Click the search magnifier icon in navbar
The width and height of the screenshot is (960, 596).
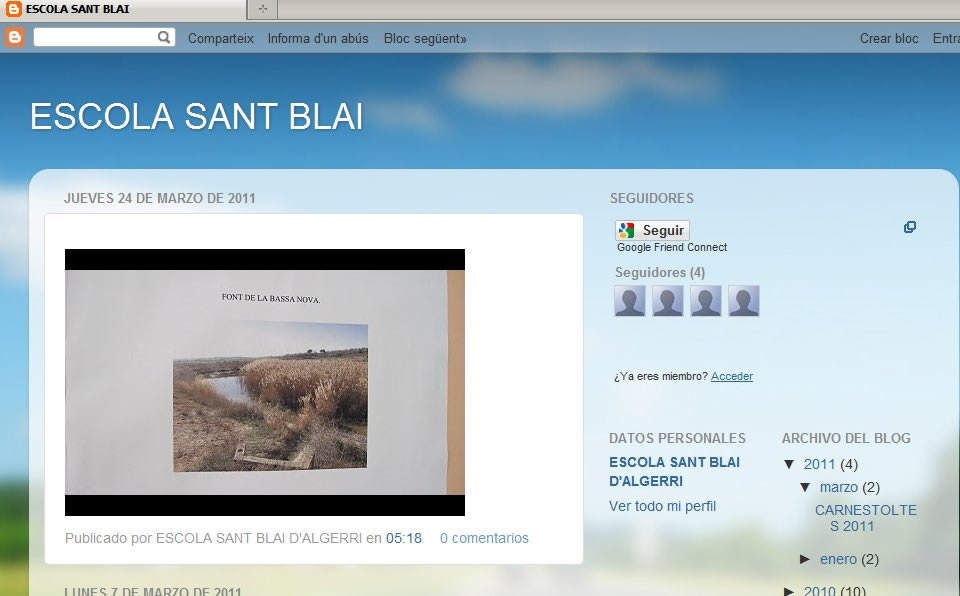163,37
